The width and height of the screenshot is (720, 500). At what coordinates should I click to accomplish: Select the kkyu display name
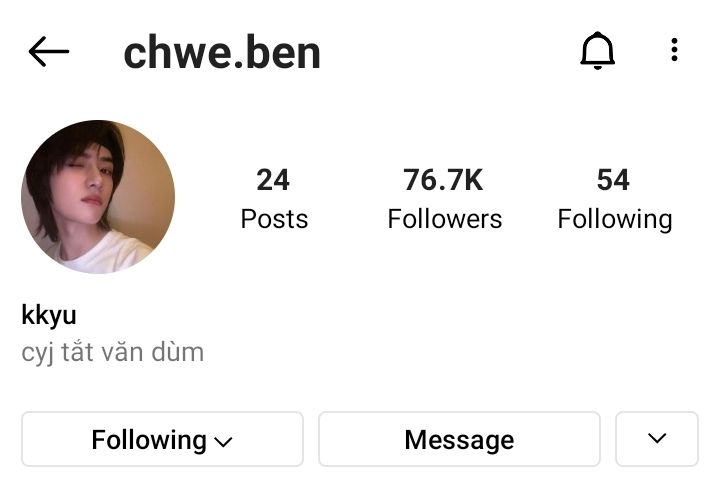click(49, 316)
